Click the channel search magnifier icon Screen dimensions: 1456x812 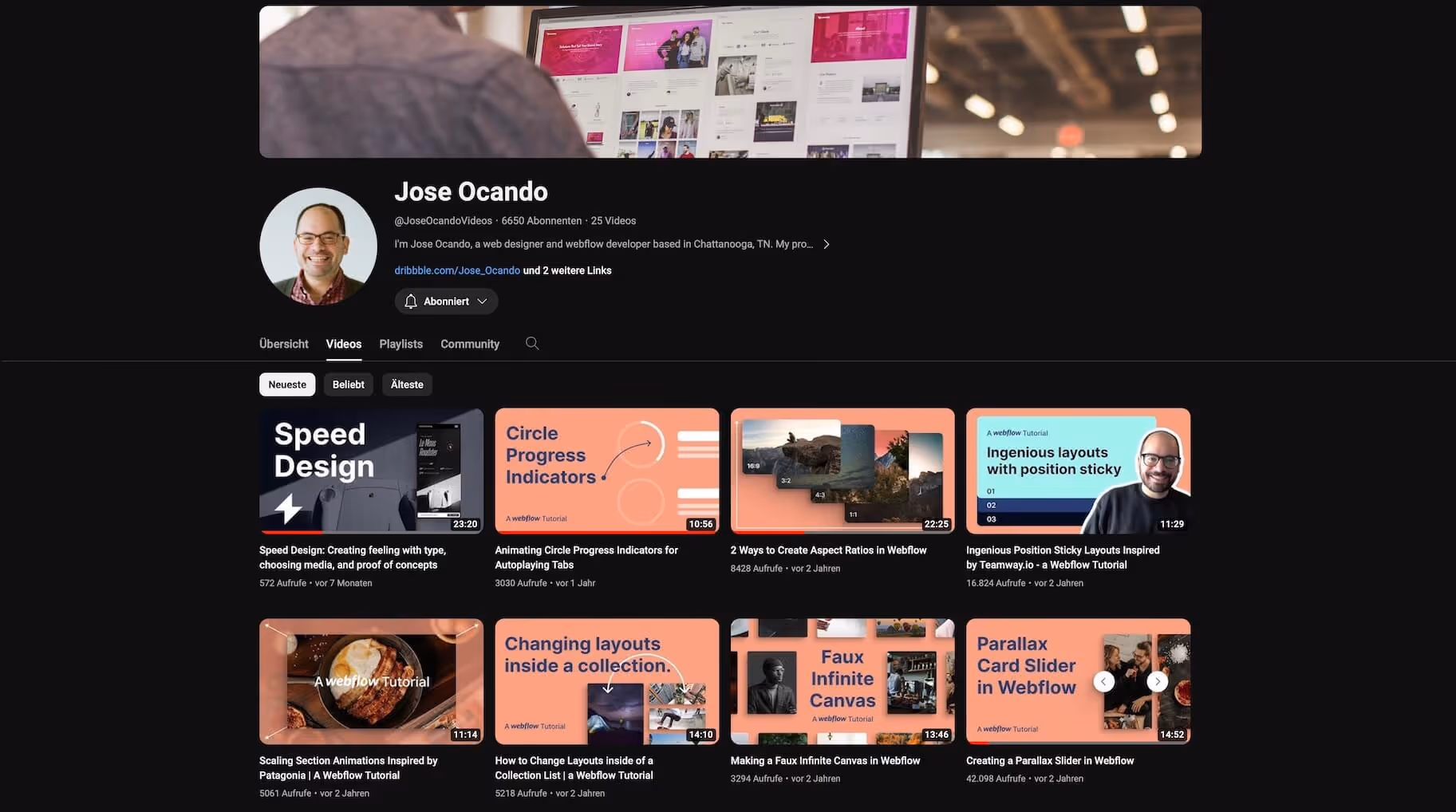(532, 343)
